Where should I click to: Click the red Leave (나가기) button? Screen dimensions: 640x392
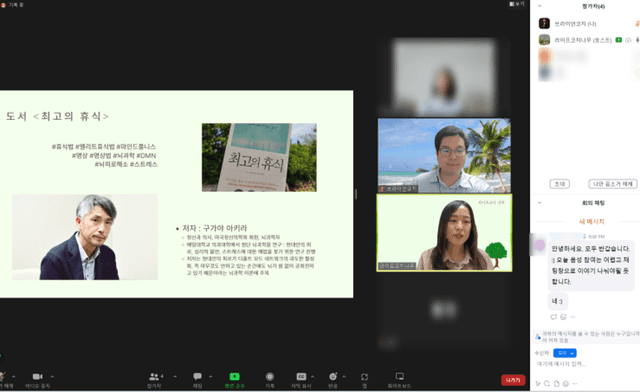[513, 380]
